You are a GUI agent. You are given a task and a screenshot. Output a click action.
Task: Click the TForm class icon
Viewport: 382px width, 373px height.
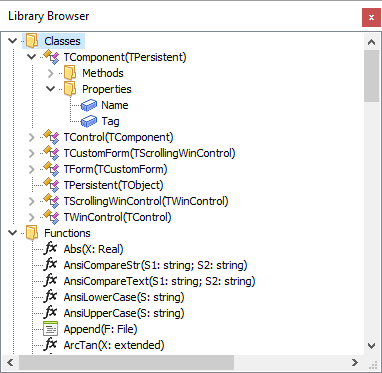(x=51, y=169)
